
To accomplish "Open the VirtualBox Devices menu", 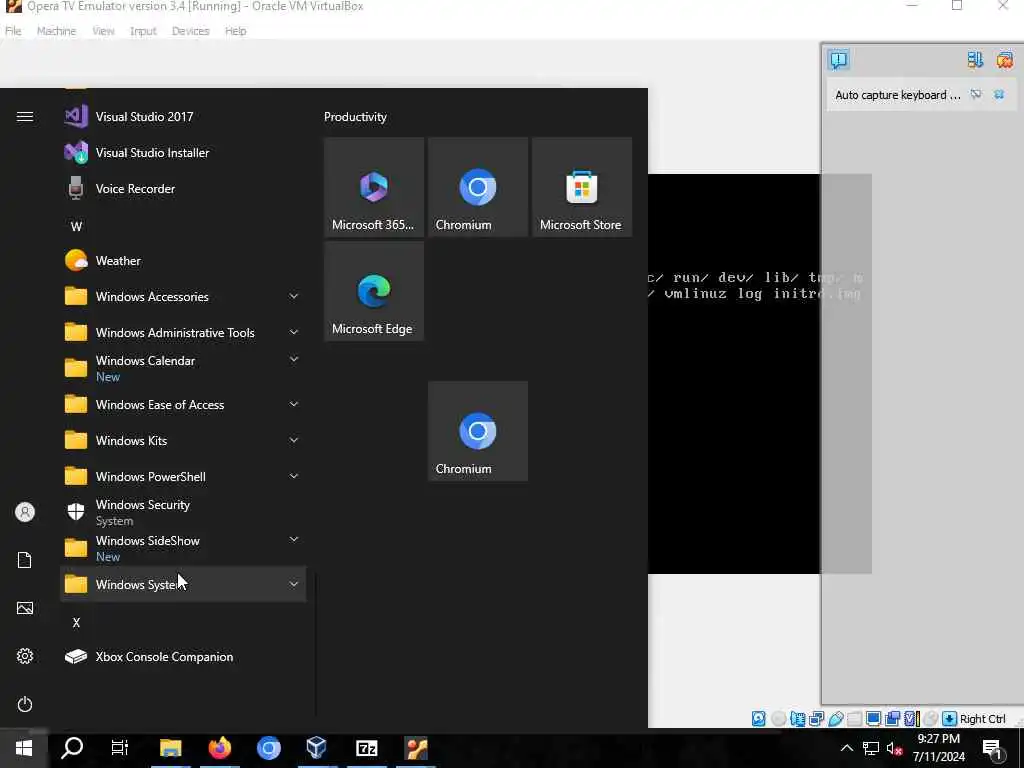I will [x=191, y=31].
